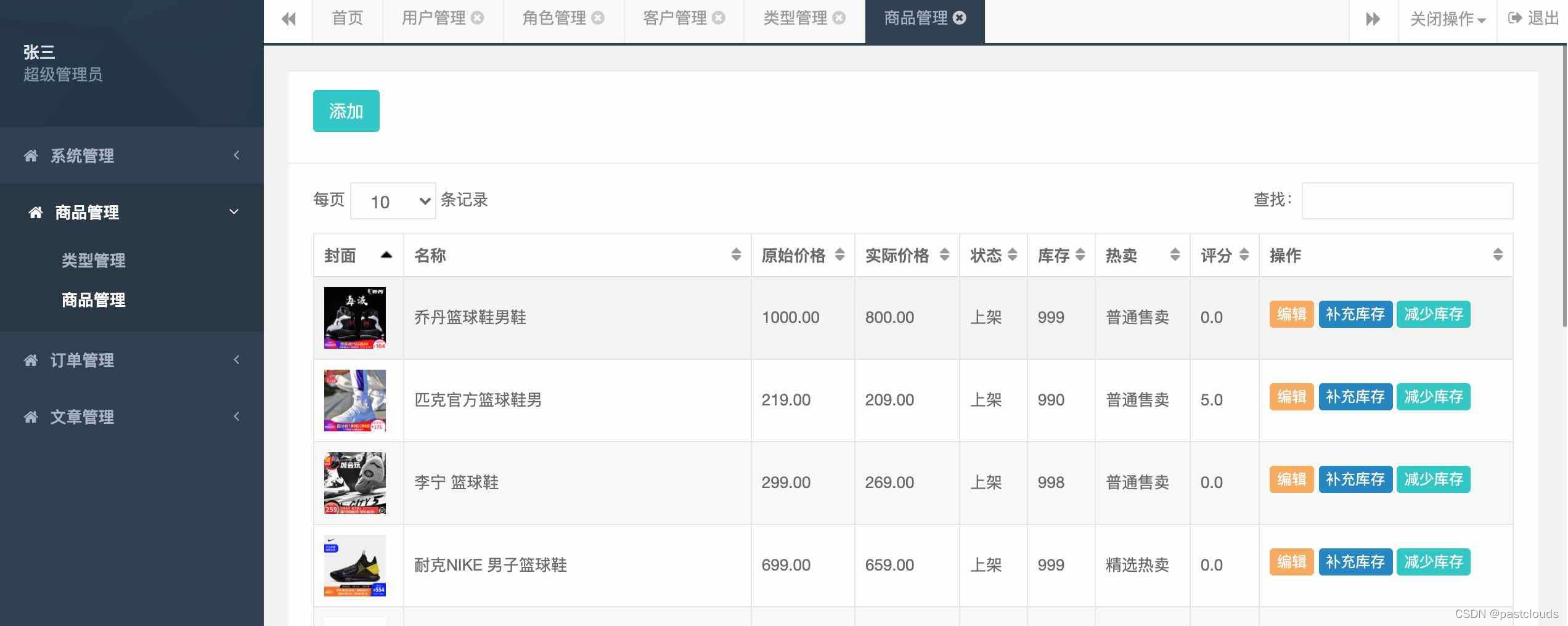Viewport: 1568px width, 626px height.
Task: Click the 乔丹篮球鞋男鞋 cover thumbnail
Action: click(355, 318)
